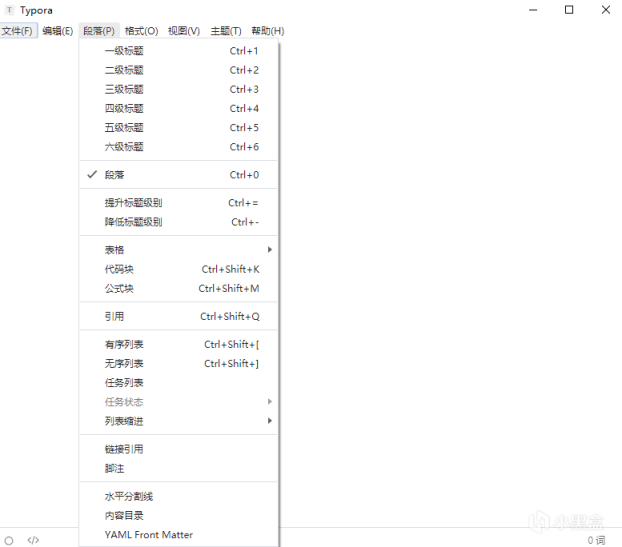Choose 四级标题 heading option
The image size is (622, 547).
point(179,108)
